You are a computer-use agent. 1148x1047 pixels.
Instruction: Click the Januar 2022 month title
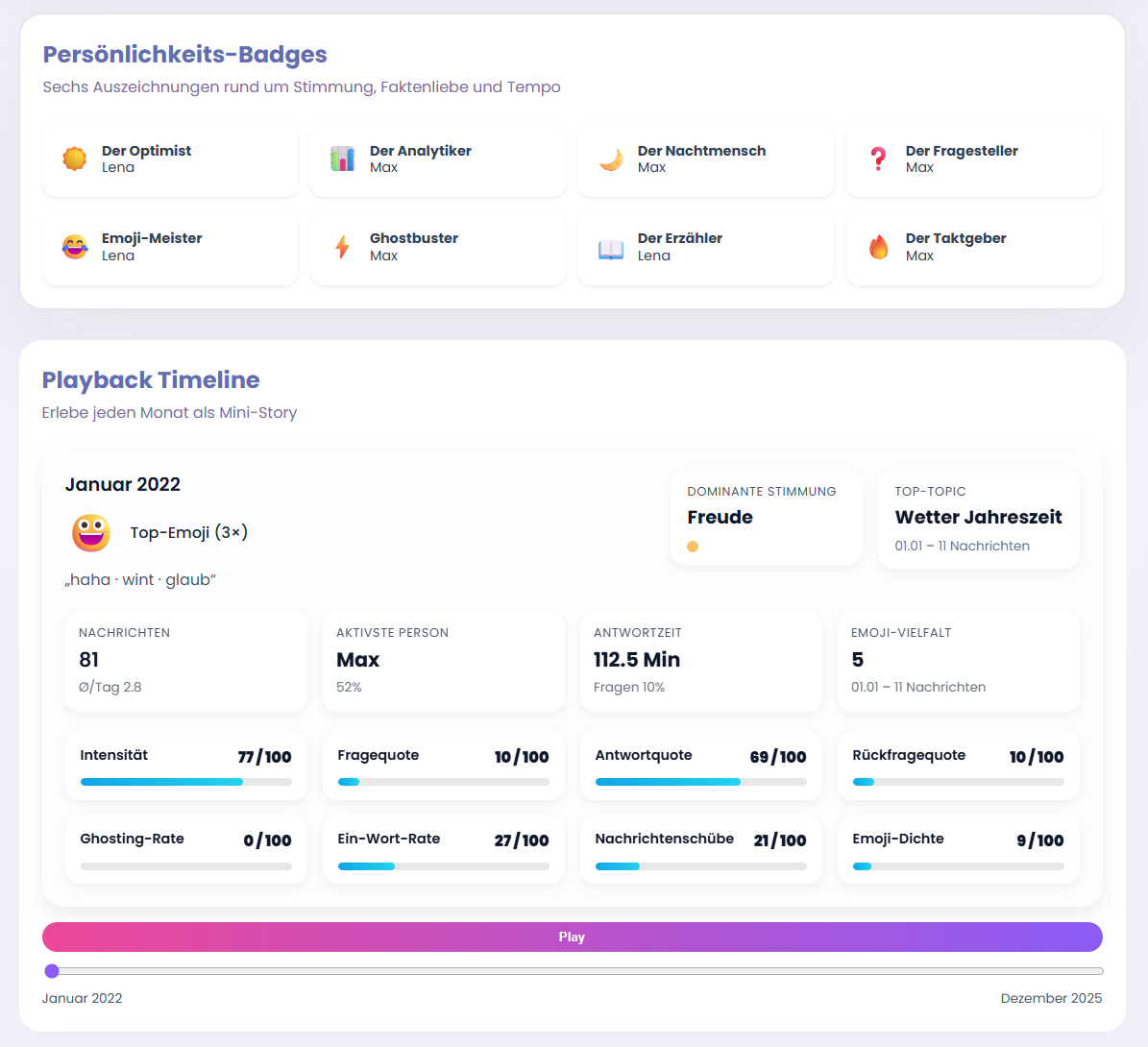pos(123,484)
